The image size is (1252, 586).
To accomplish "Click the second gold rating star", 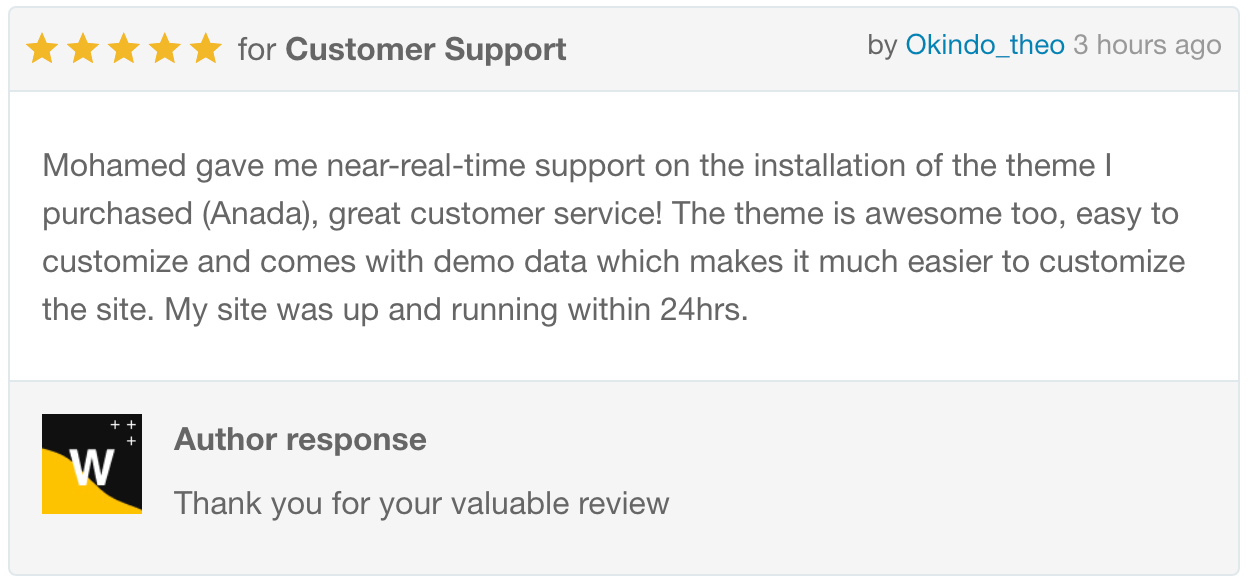I will point(83,48).
